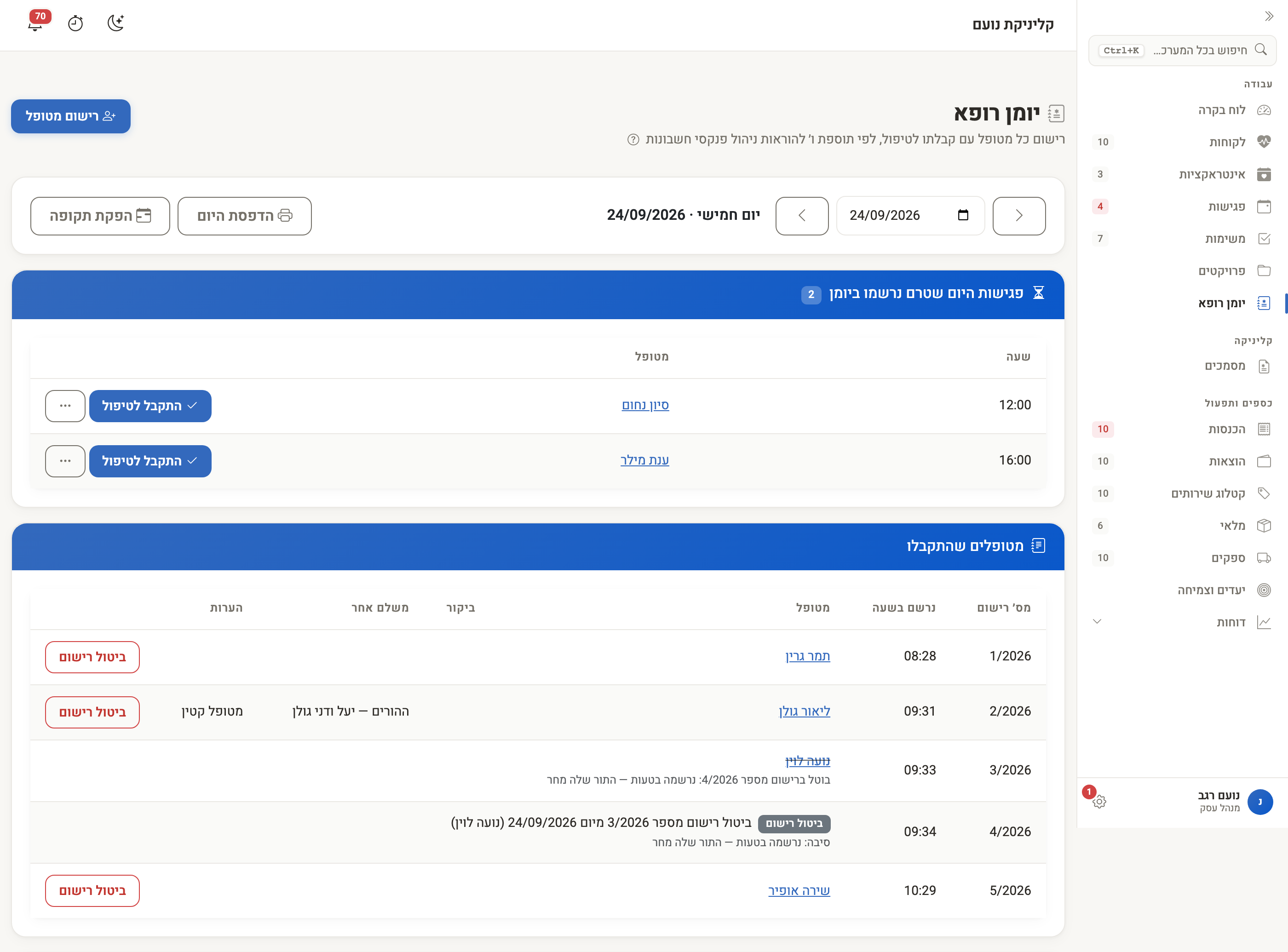1288x952 pixels.
Task: Open patient link שירה אופיר
Action: [799, 890]
